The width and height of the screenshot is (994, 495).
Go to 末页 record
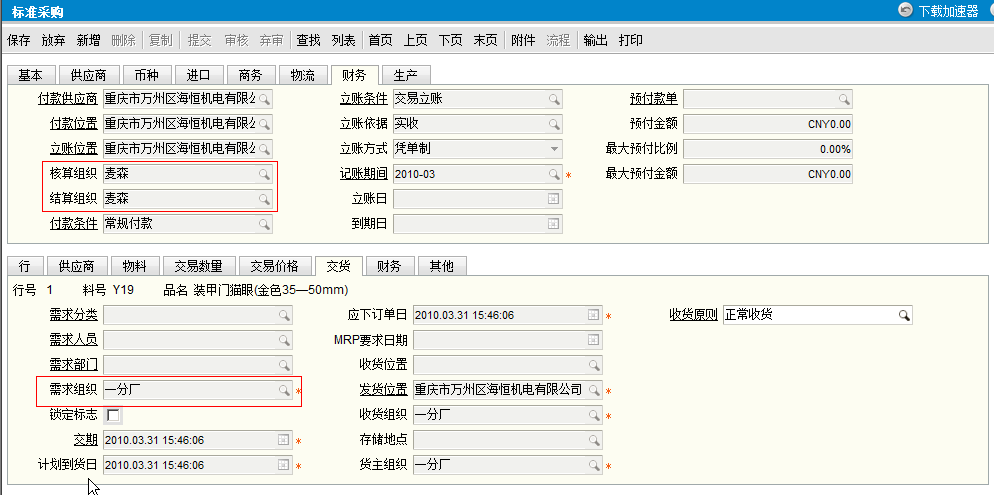coord(486,41)
